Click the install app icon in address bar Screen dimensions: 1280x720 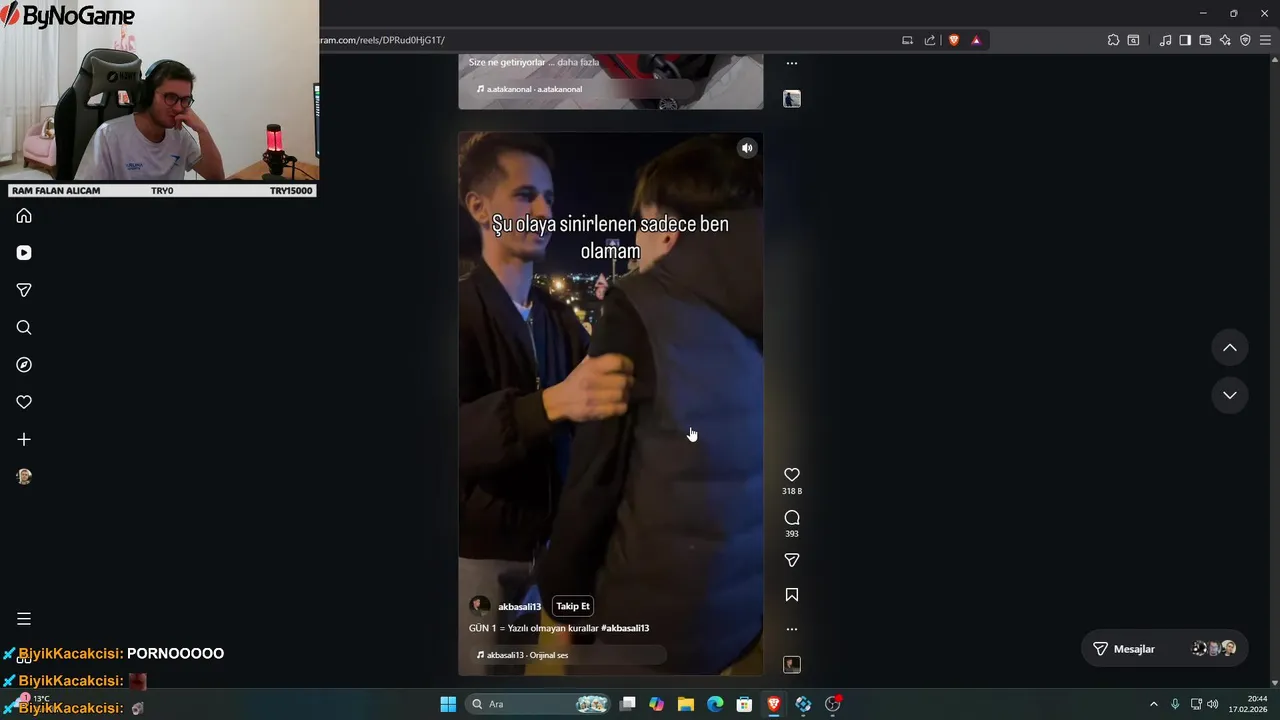click(907, 40)
